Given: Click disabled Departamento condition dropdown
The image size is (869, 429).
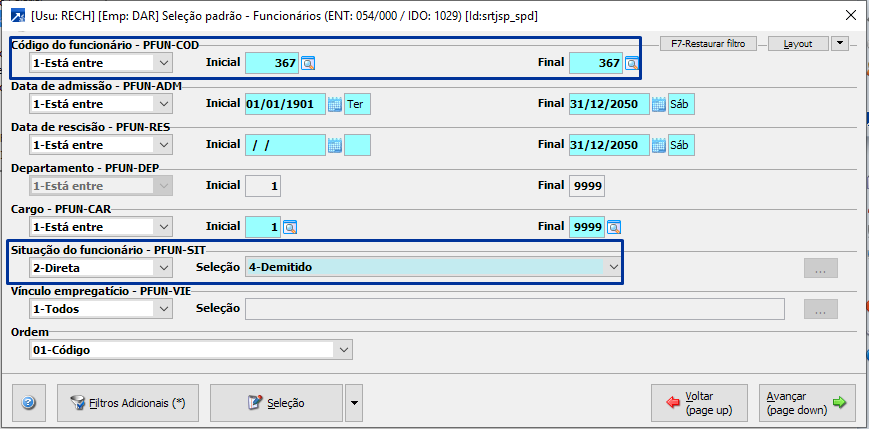Looking at the screenshot, I should tap(100, 186).
